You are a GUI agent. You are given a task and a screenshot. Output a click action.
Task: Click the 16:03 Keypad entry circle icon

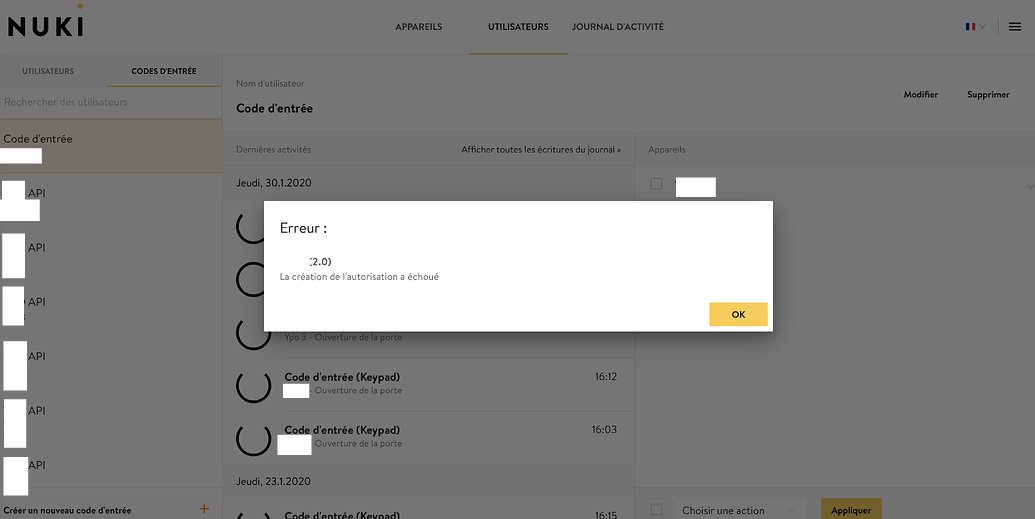click(253, 438)
